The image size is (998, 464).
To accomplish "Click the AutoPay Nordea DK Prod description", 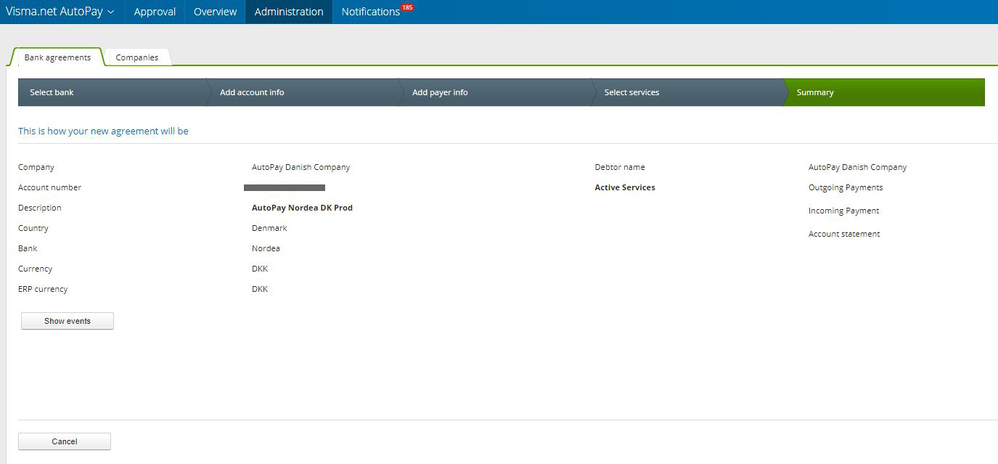I will 302,207.
